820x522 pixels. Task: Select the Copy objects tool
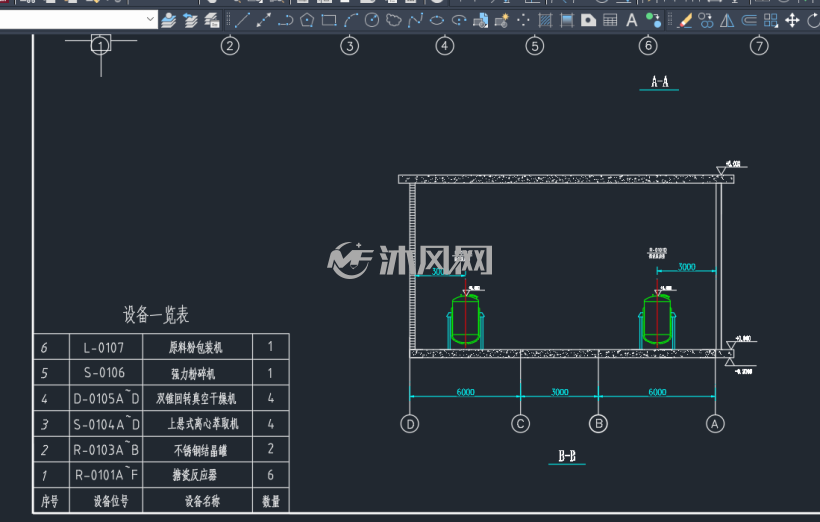pyautogui.click(x=705, y=20)
